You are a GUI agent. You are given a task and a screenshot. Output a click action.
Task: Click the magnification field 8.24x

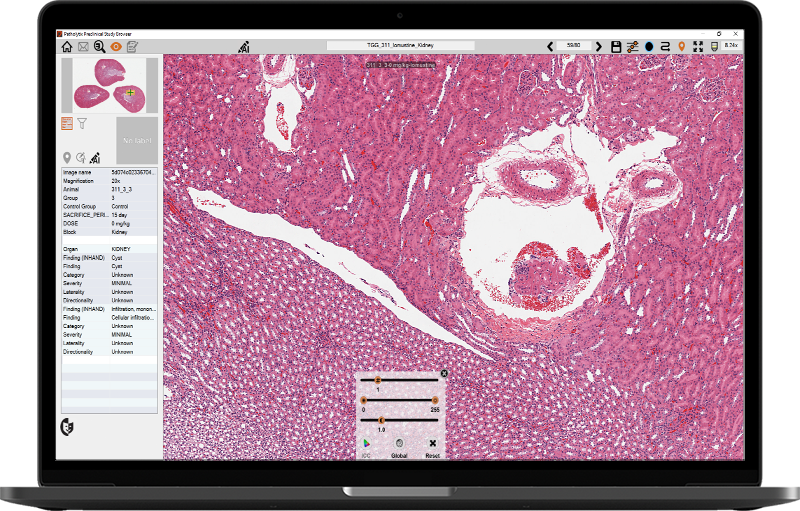731,45
